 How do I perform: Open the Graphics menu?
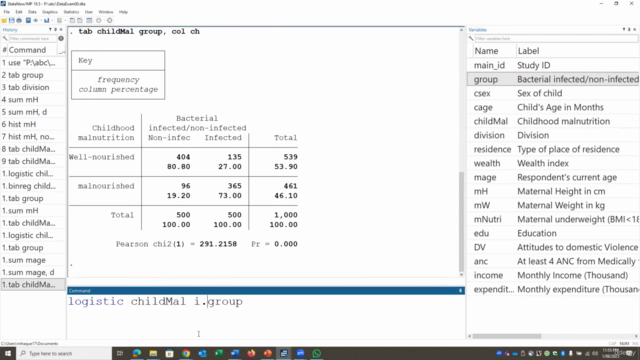click(x=50, y=12)
